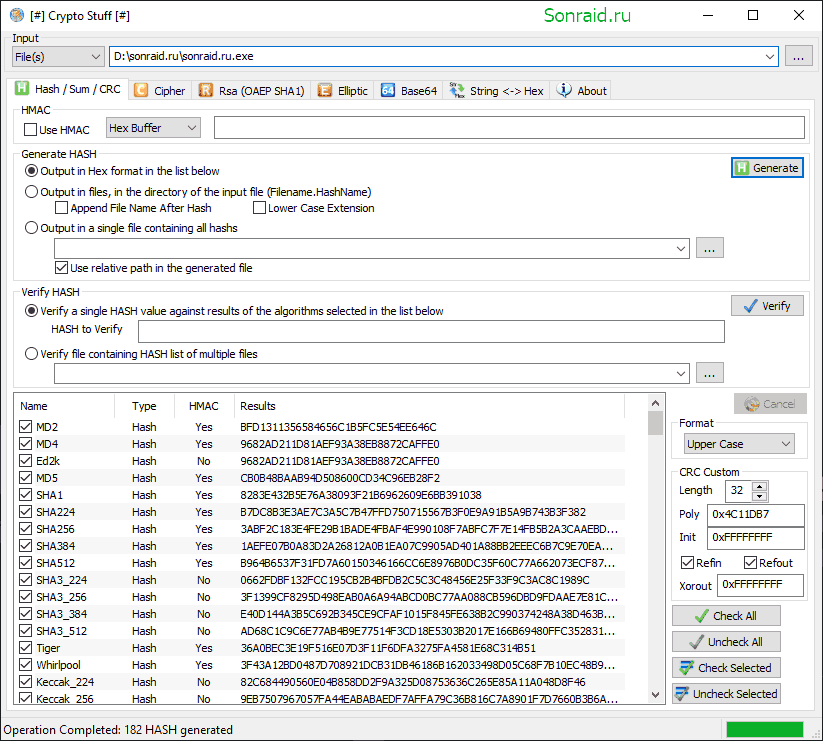
Task: Switch to the Base64 tab
Action: click(x=409, y=91)
